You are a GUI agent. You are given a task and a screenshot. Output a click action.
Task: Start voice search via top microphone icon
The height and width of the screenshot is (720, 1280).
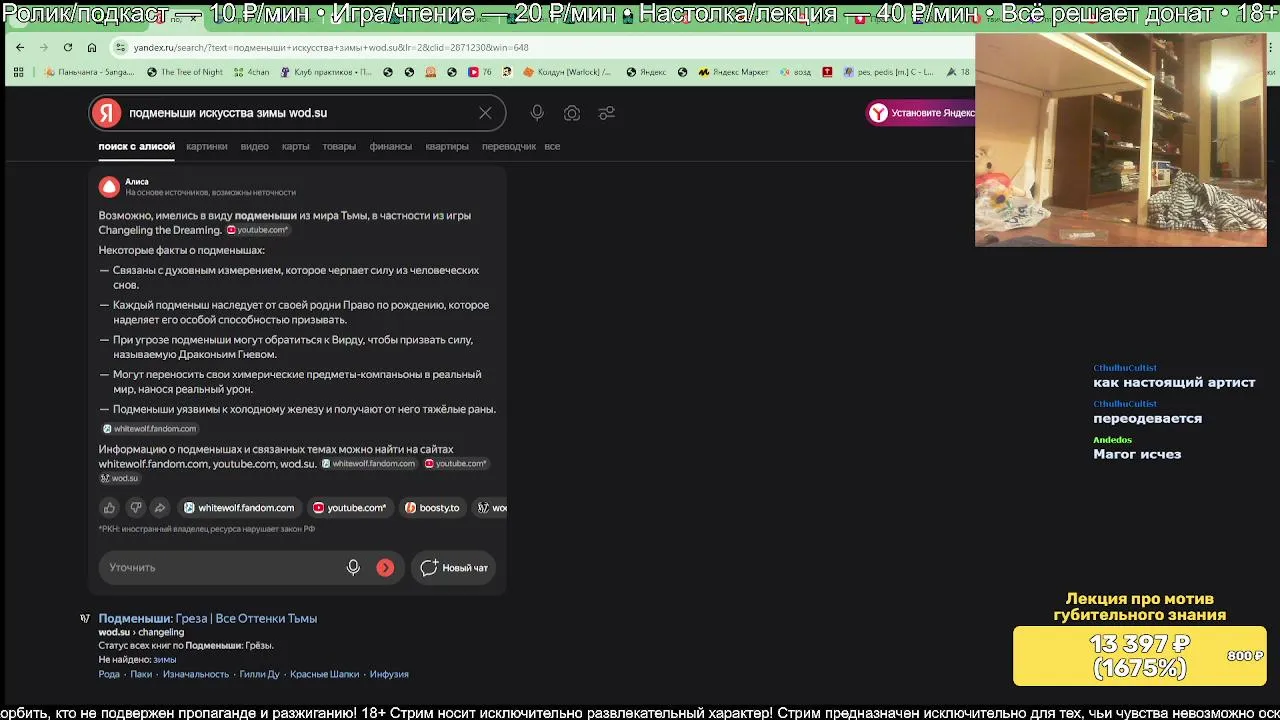click(x=537, y=113)
